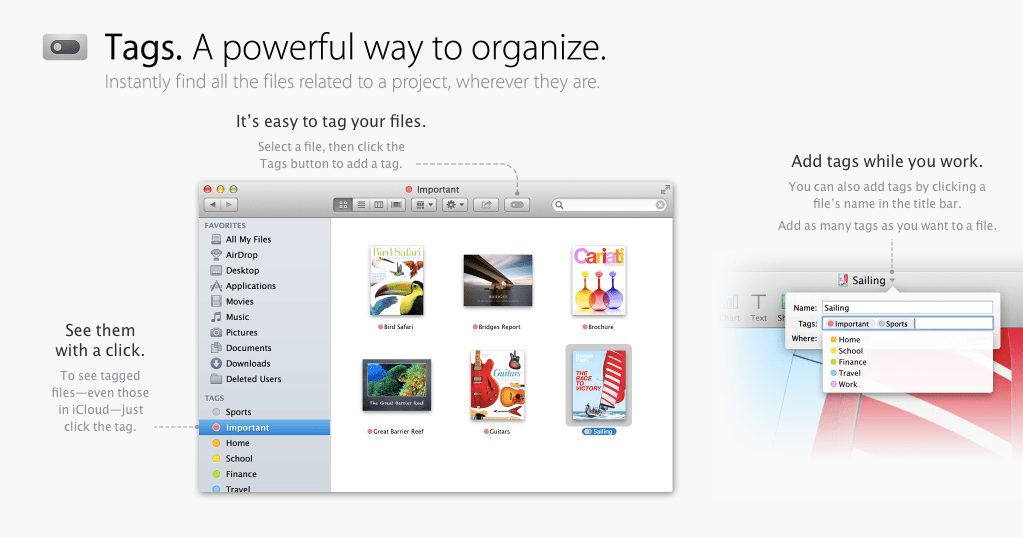Click the Share toolbar button
Image resolution: width=1023 pixels, height=537 pixels.
[486, 205]
